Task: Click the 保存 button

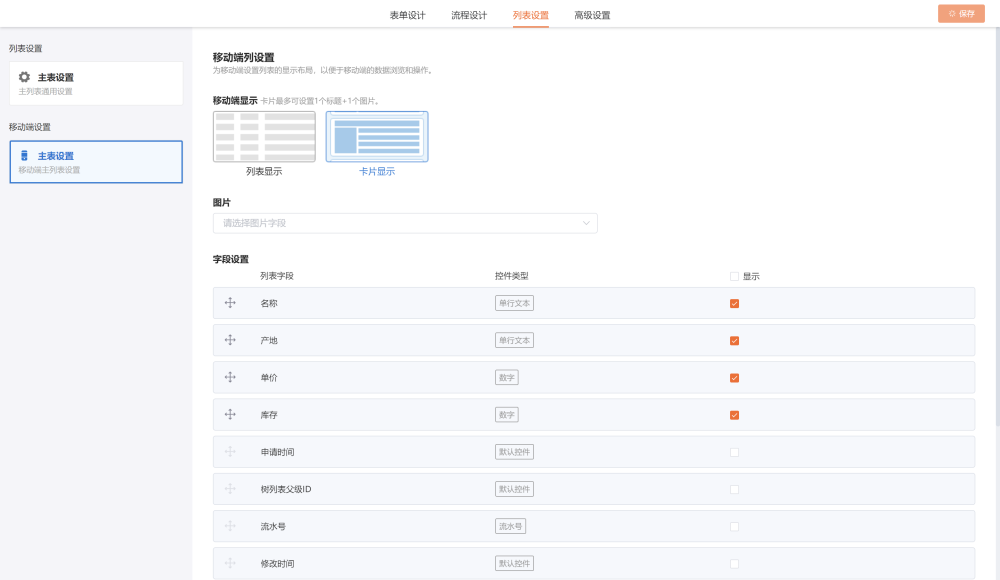Action: coord(961,14)
